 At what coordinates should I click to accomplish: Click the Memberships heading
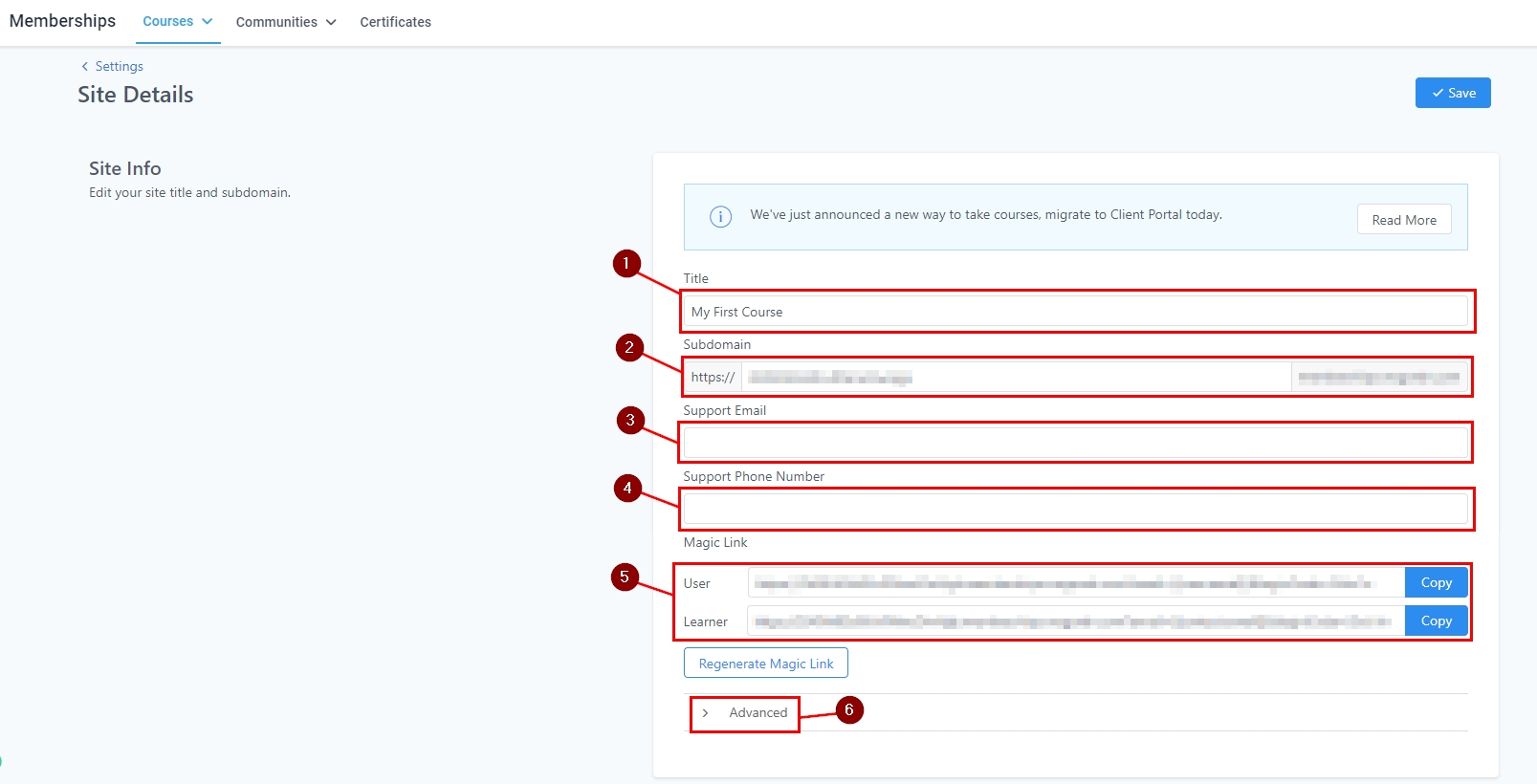62,21
